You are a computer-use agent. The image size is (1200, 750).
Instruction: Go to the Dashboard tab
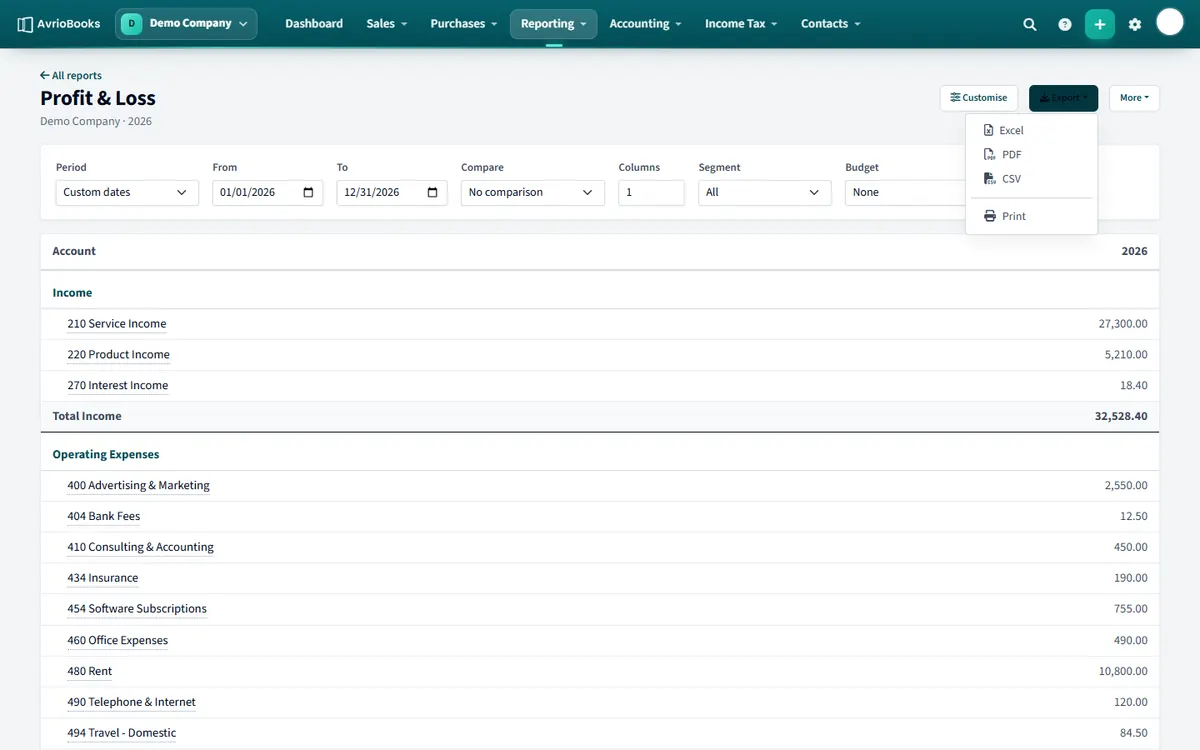click(314, 24)
